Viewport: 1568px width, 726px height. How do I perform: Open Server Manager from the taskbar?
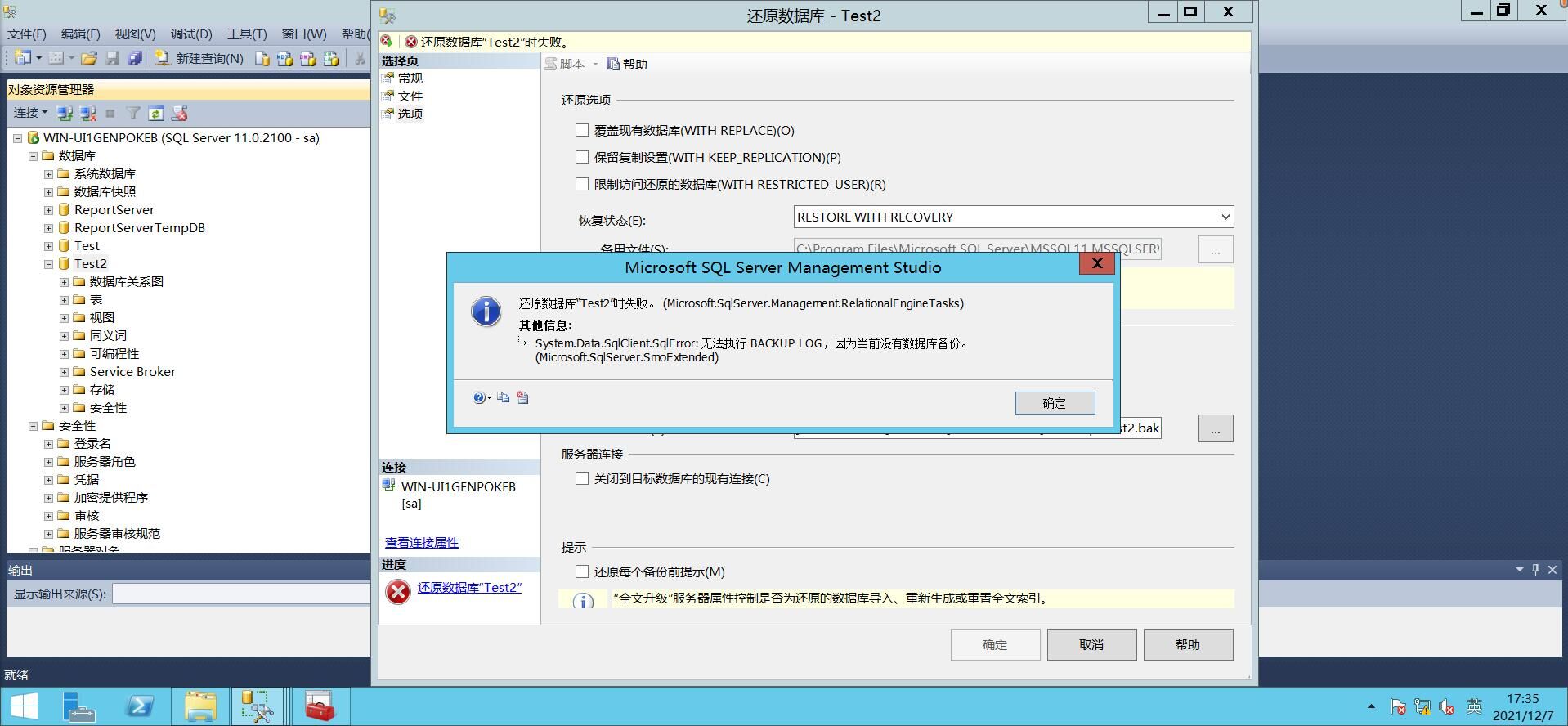[x=79, y=706]
